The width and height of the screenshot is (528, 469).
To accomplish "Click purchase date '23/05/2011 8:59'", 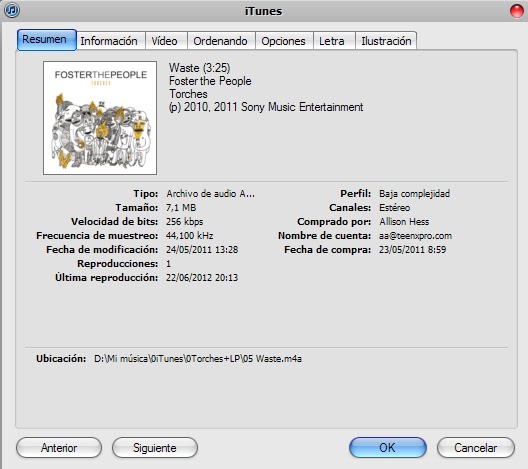I will click(x=412, y=249).
